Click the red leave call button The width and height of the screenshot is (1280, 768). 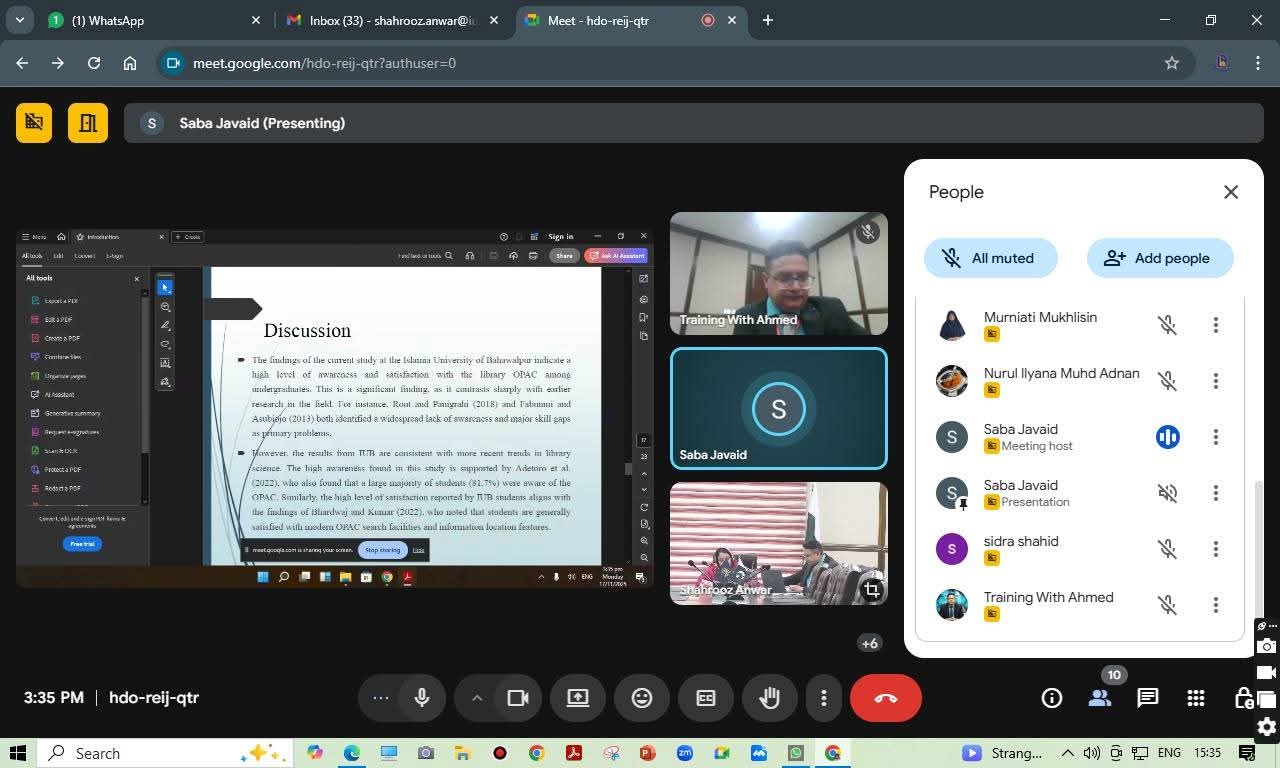click(x=885, y=698)
